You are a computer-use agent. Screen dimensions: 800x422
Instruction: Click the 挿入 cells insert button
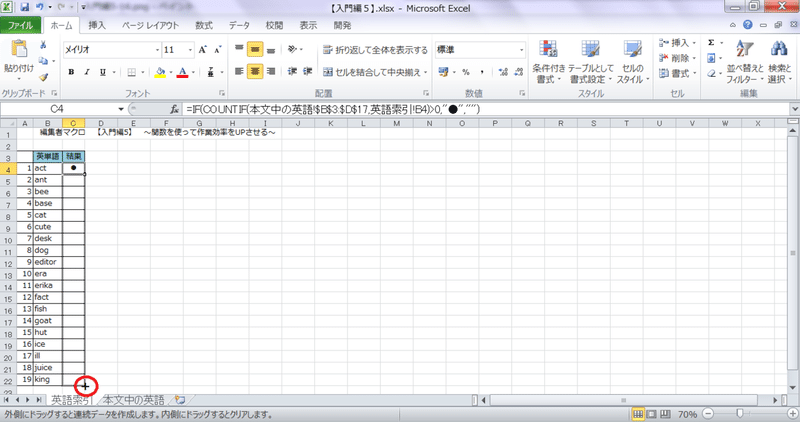coord(677,43)
